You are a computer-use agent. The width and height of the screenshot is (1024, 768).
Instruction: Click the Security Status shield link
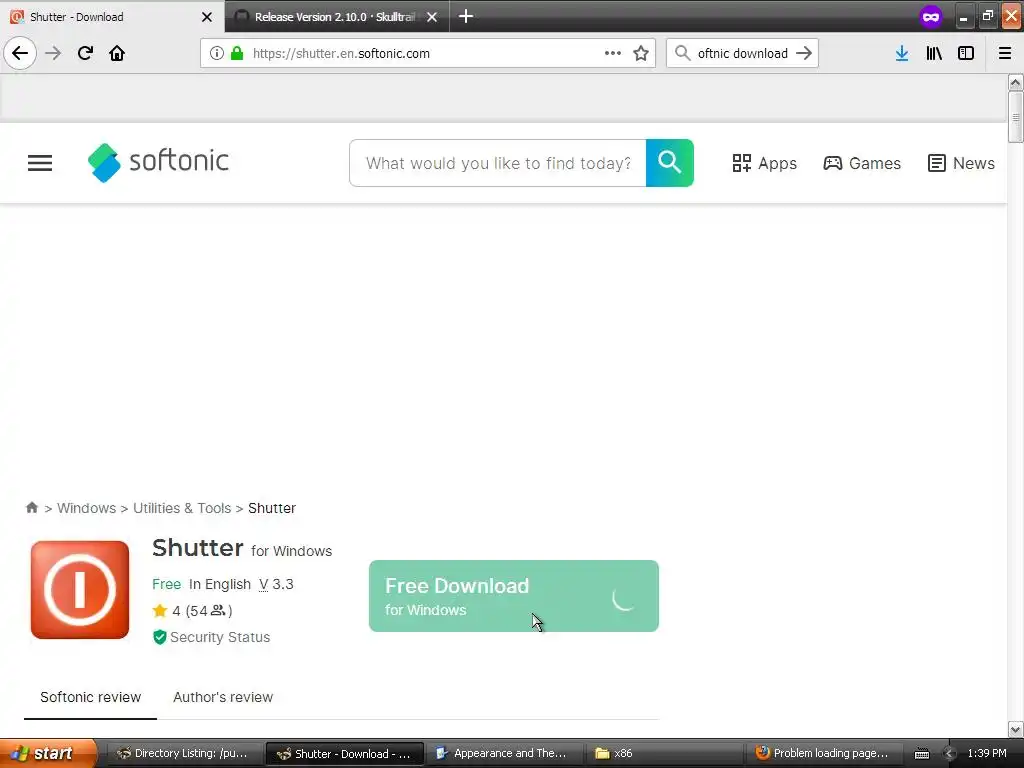211,637
